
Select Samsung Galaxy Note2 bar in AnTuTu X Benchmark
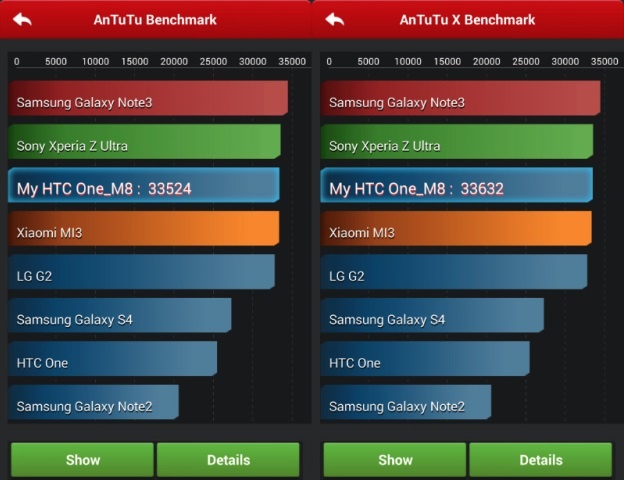[x=406, y=402]
